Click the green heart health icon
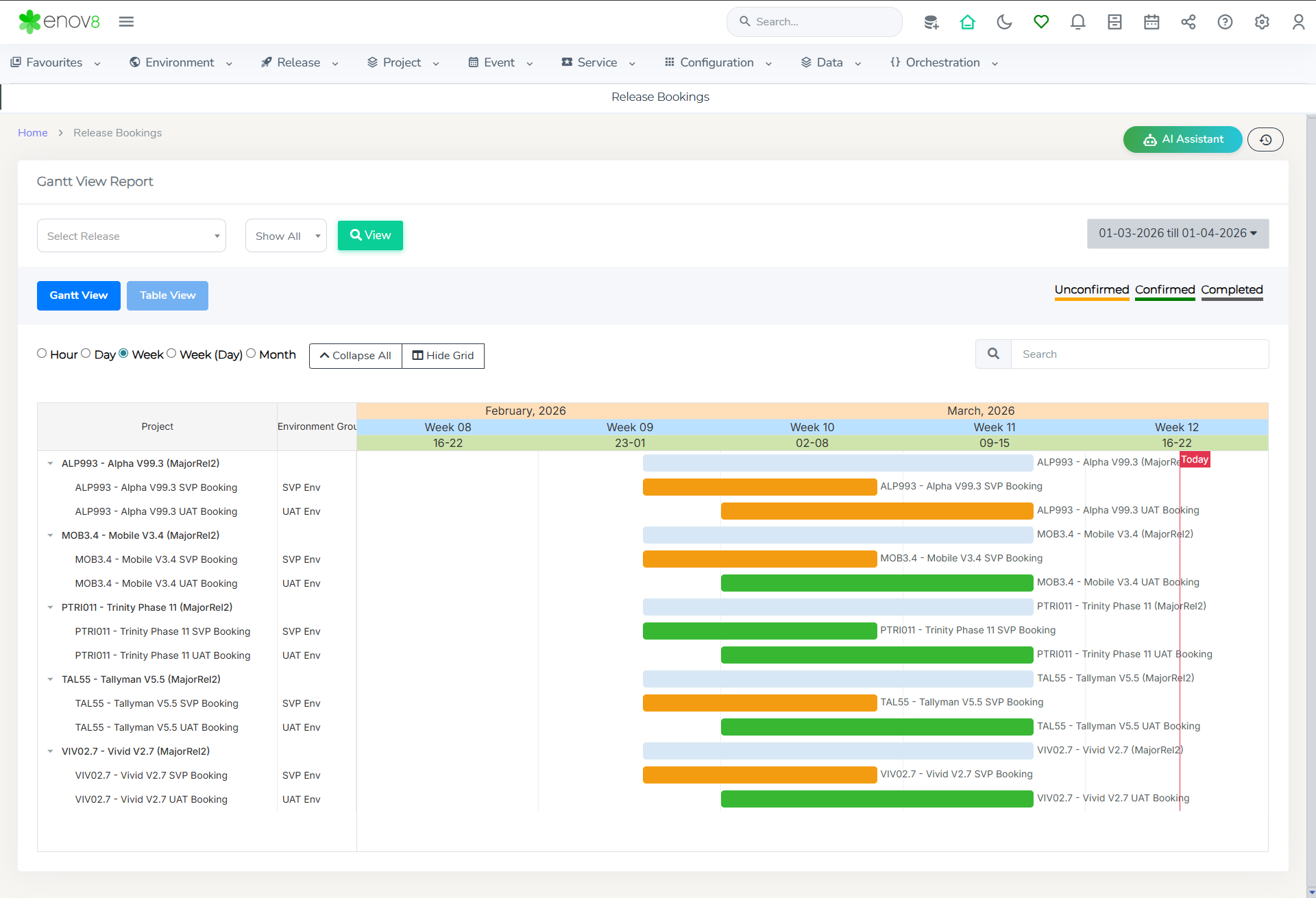This screenshot has width=1316, height=898. [1041, 22]
